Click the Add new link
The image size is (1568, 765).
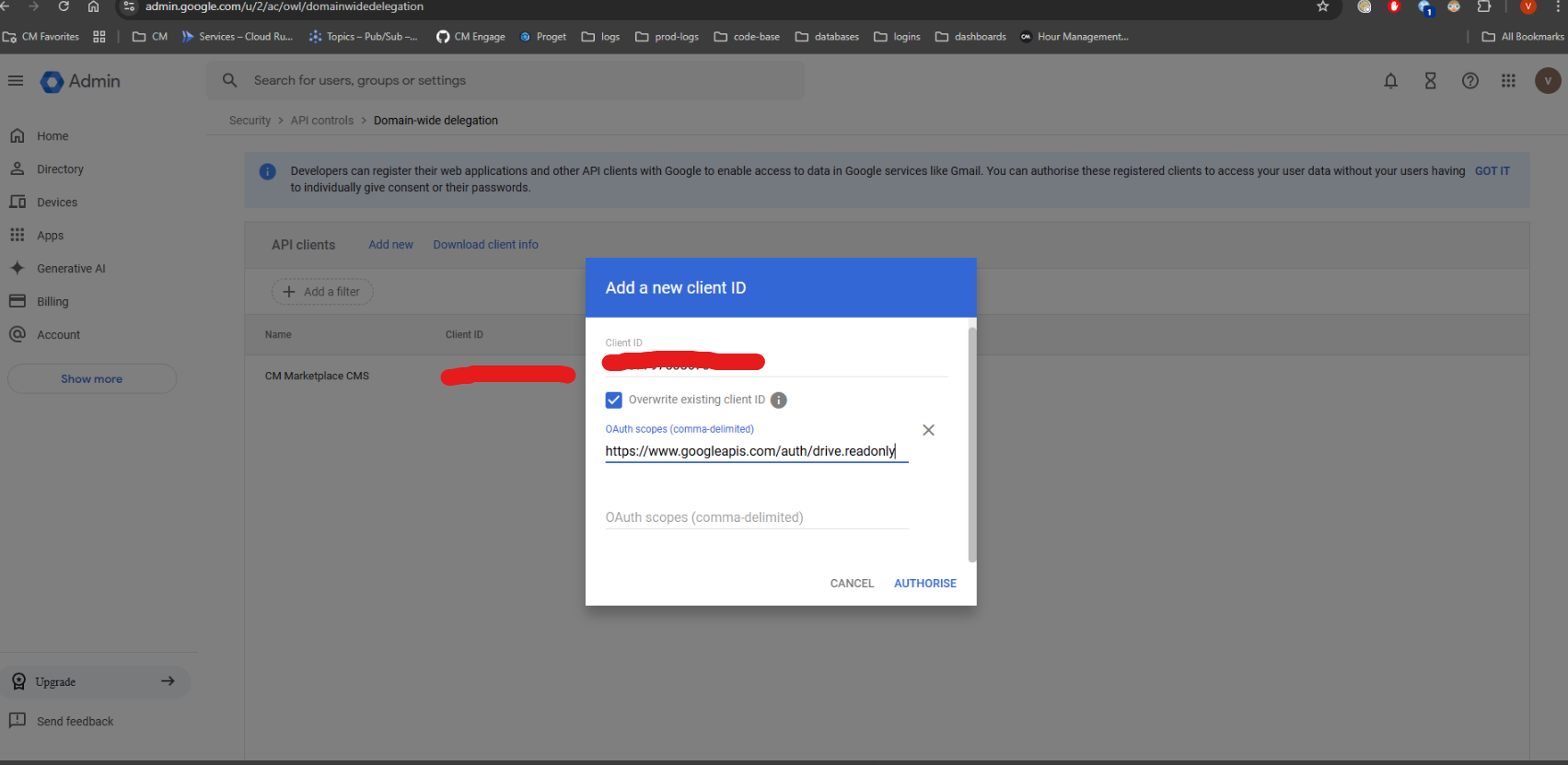click(x=390, y=245)
